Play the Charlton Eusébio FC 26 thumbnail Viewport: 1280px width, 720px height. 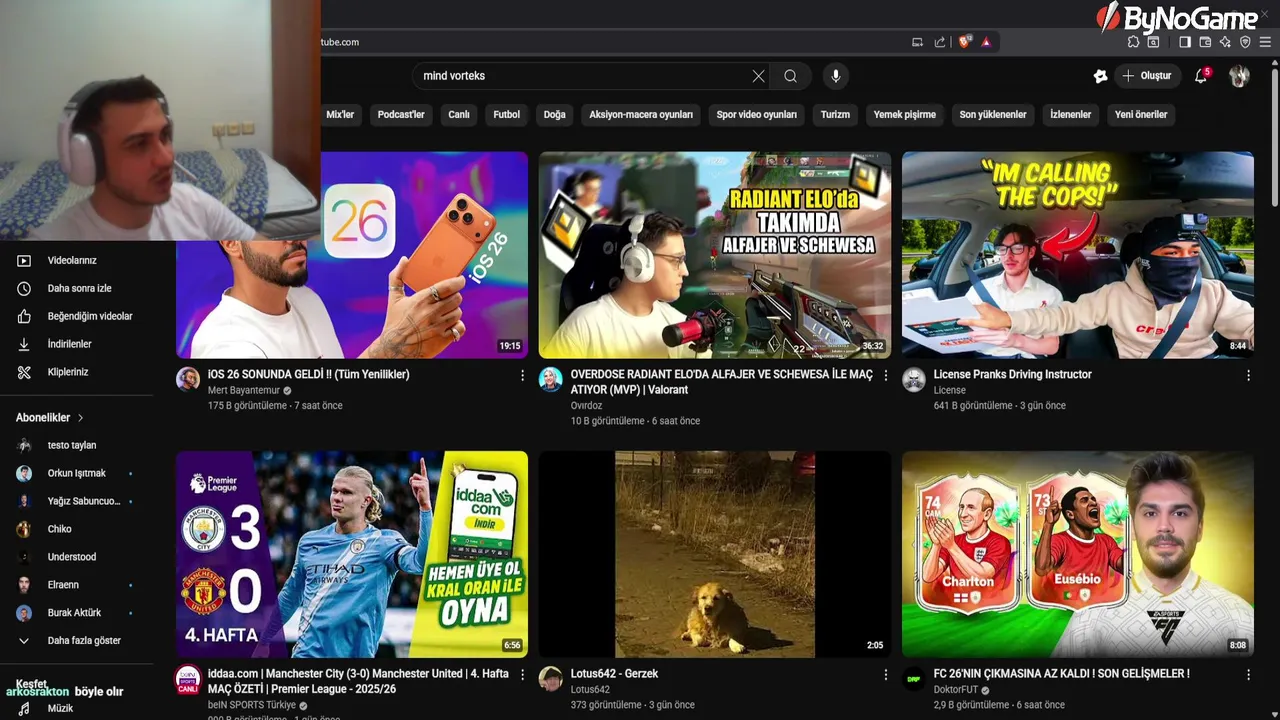(1077, 554)
